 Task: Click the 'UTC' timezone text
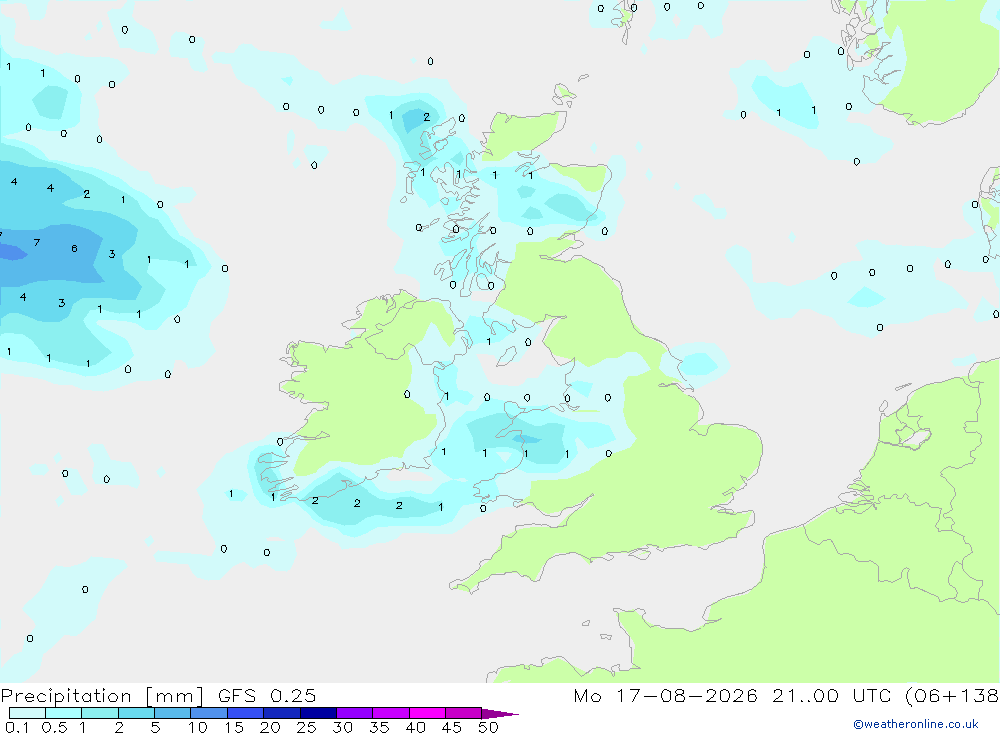872,695
